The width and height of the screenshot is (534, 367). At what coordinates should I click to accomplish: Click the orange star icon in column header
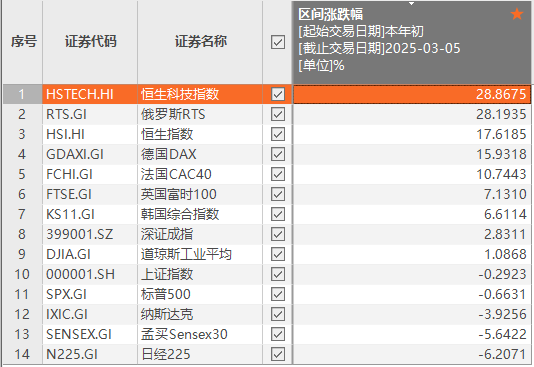[x=517, y=14]
